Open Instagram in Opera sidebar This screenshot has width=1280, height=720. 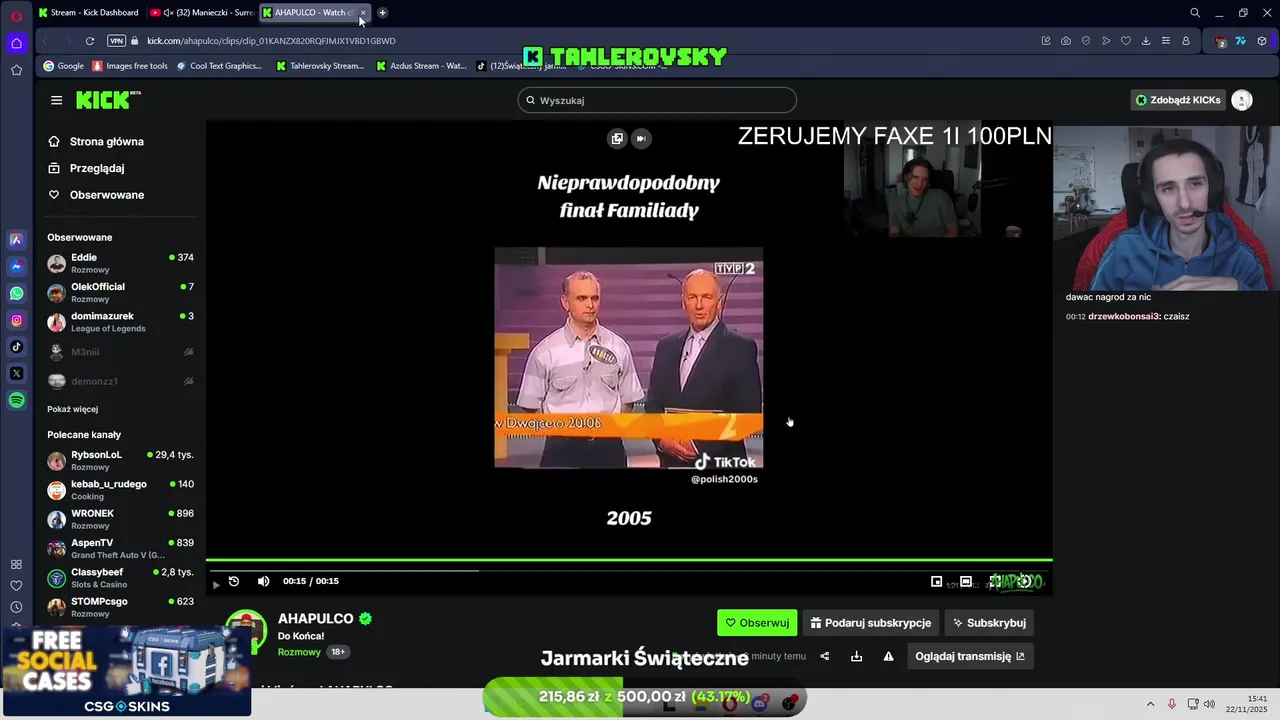16,320
